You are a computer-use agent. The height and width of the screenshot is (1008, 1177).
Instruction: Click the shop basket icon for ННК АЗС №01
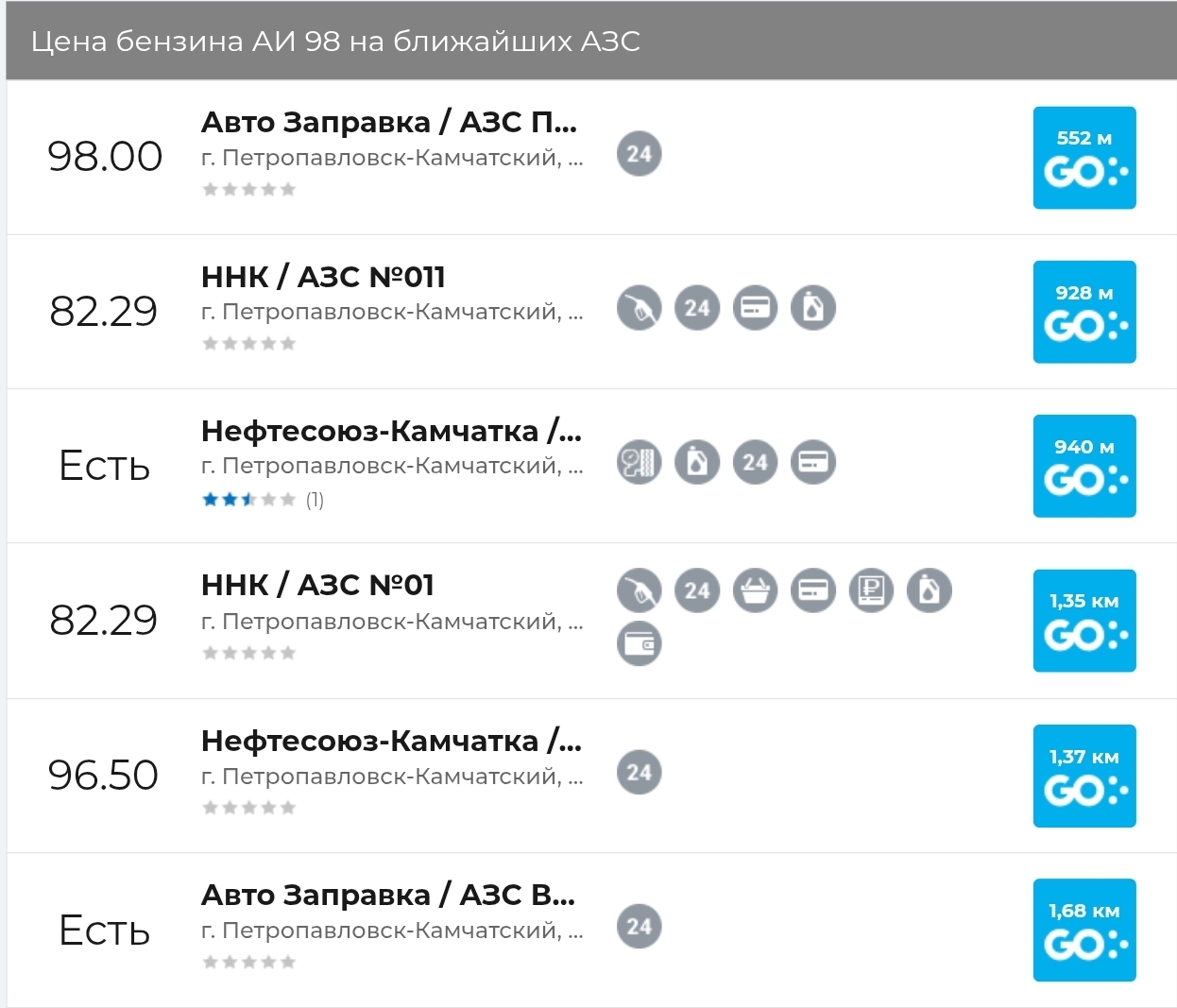(x=755, y=590)
